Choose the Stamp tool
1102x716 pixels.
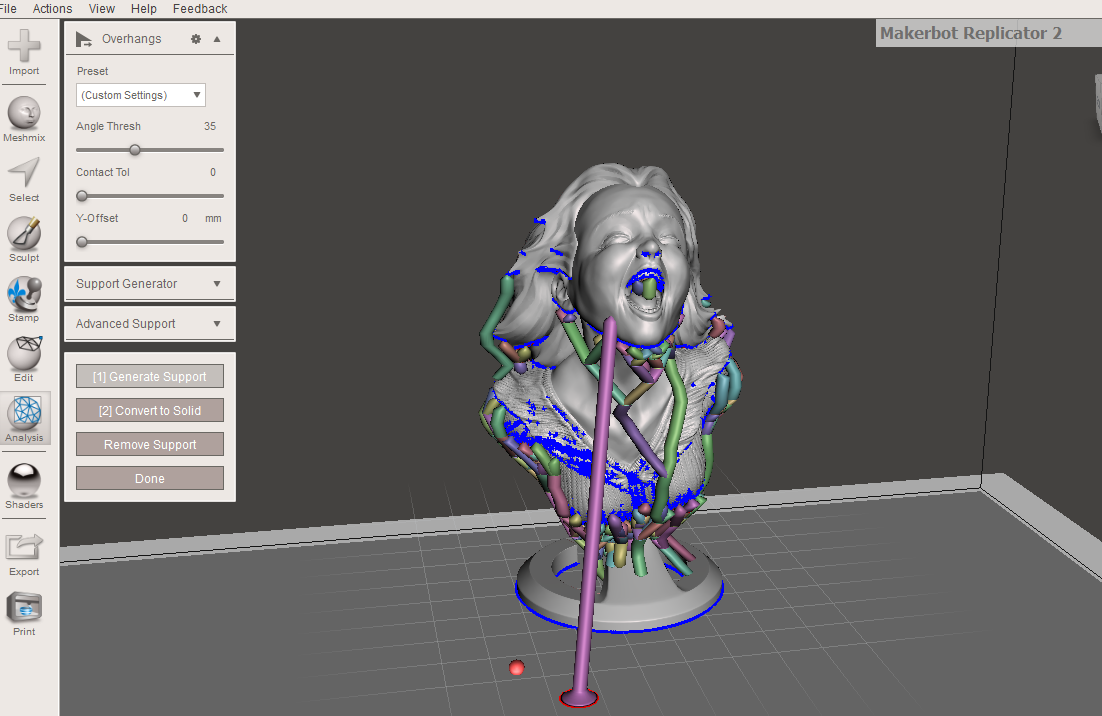[23, 291]
